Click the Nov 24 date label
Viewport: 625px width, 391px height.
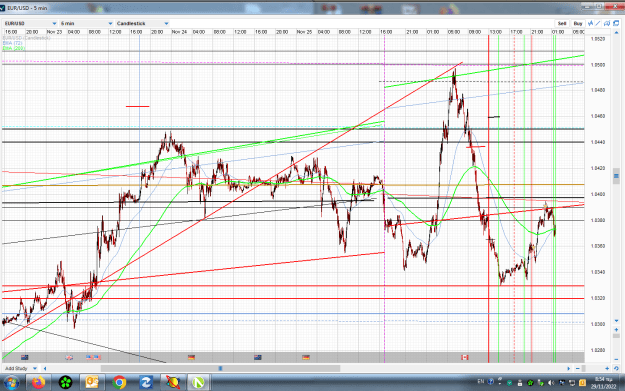pyautogui.click(x=179, y=32)
